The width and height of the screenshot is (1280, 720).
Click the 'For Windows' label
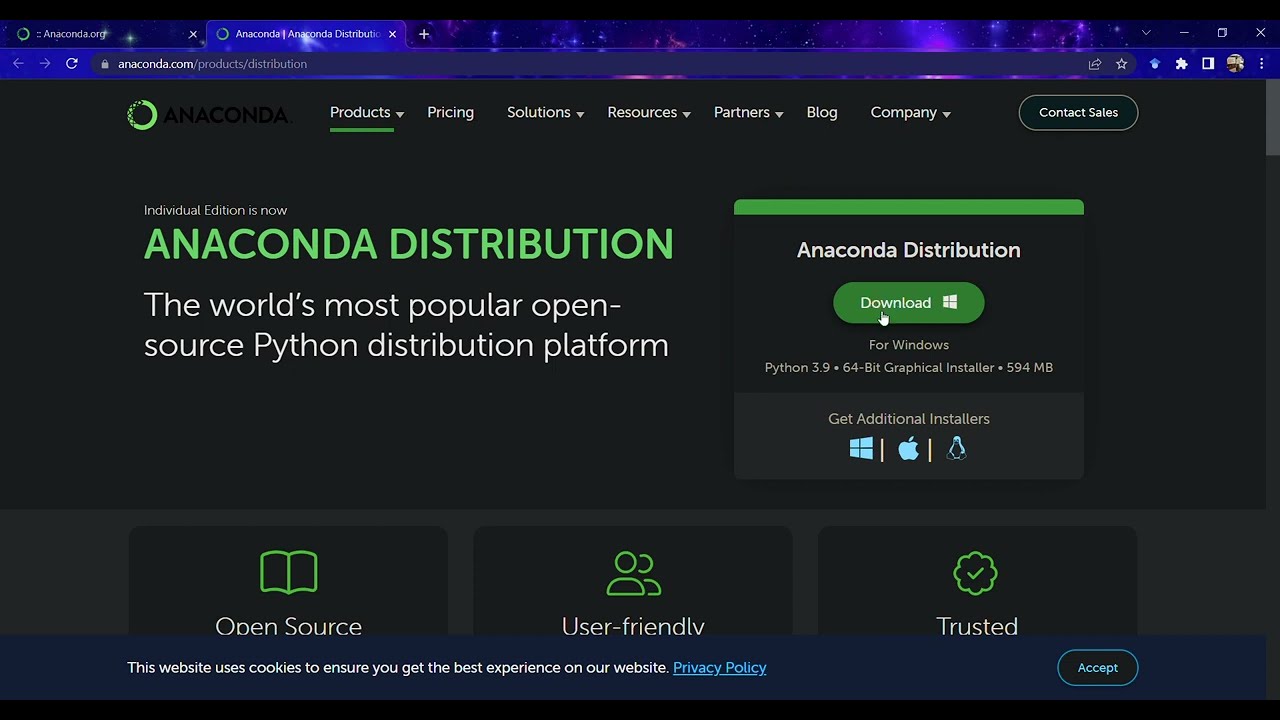pos(908,345)
